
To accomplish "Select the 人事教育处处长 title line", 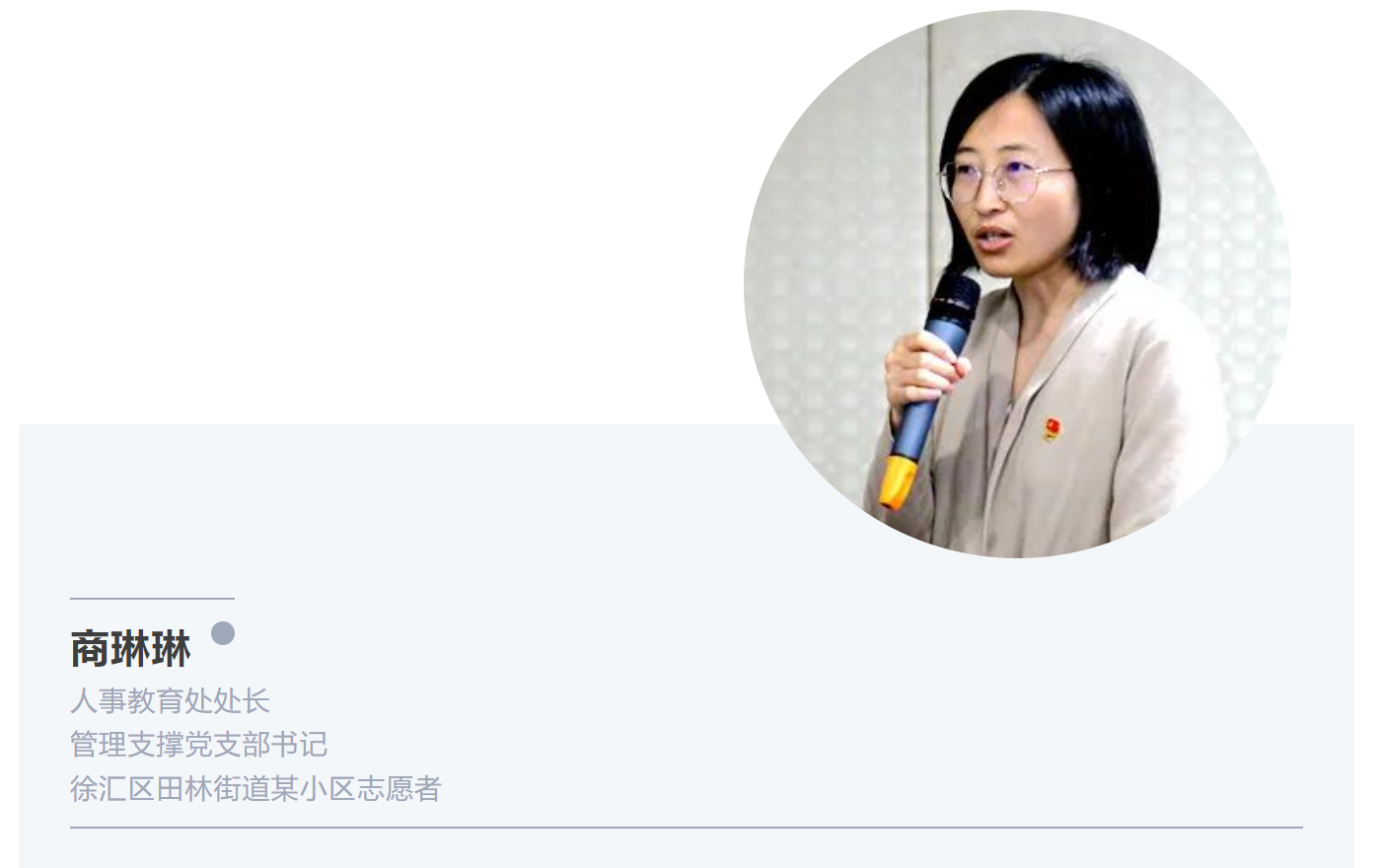I will (170, 701).
